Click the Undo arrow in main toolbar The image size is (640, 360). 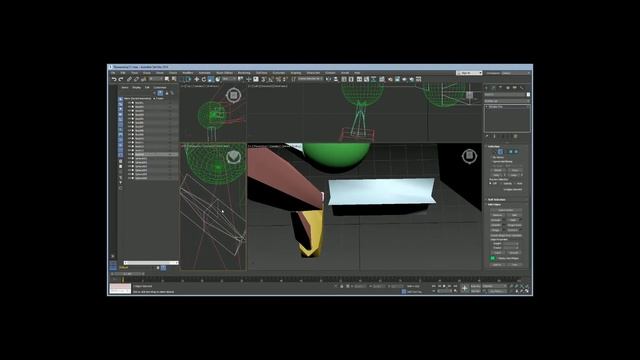114,79
